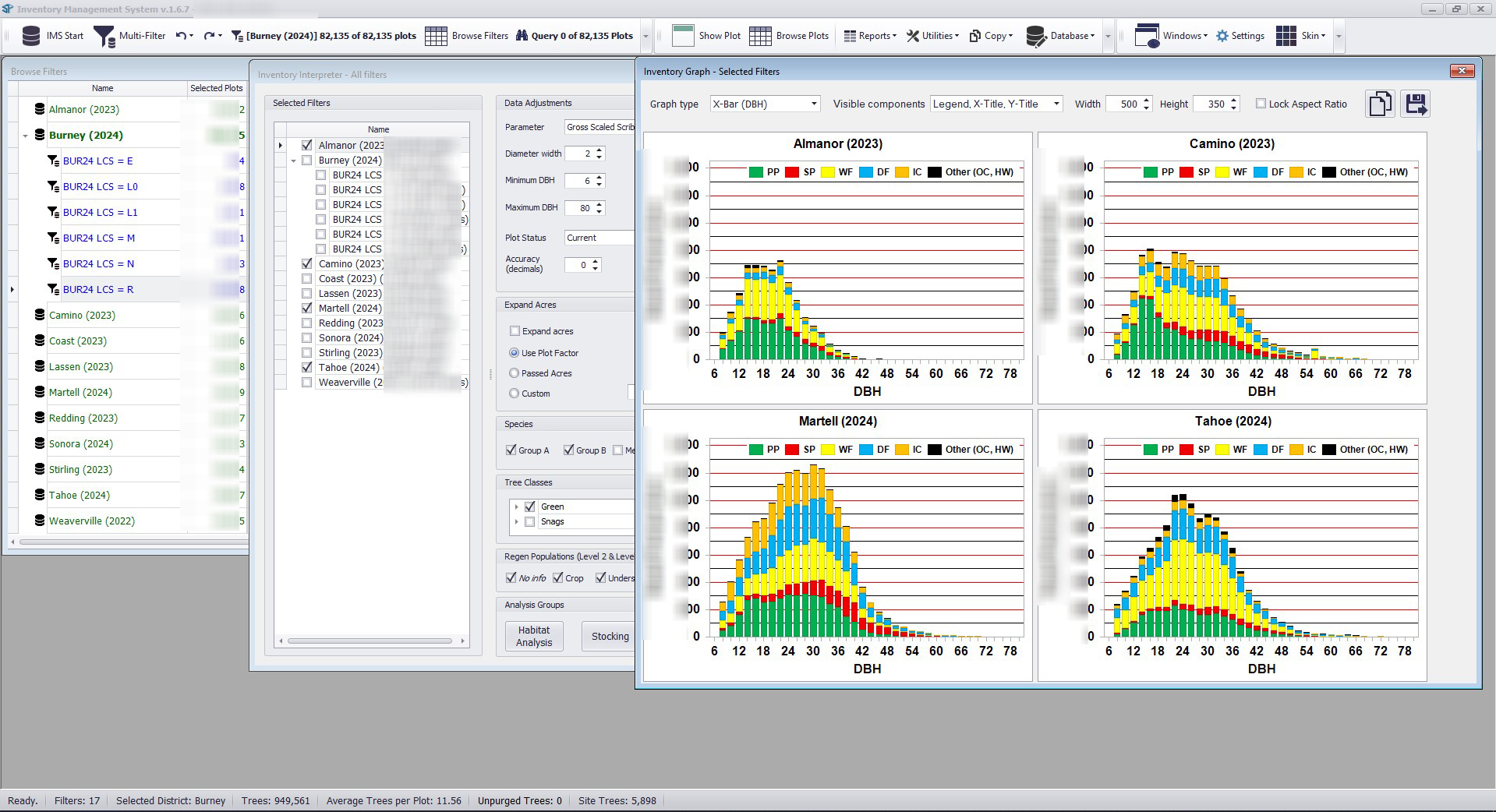Screen dimensions: 1496x812
Task: Click Selected Filters horizontal scrollbar
Action: pyautogui.click(x=371, y=641)
